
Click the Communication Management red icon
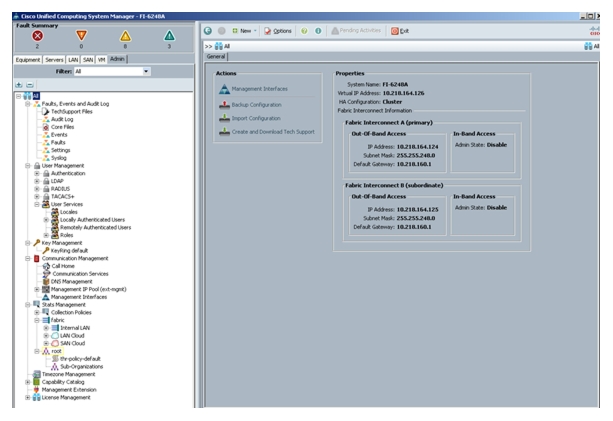[x=37, y=258]
